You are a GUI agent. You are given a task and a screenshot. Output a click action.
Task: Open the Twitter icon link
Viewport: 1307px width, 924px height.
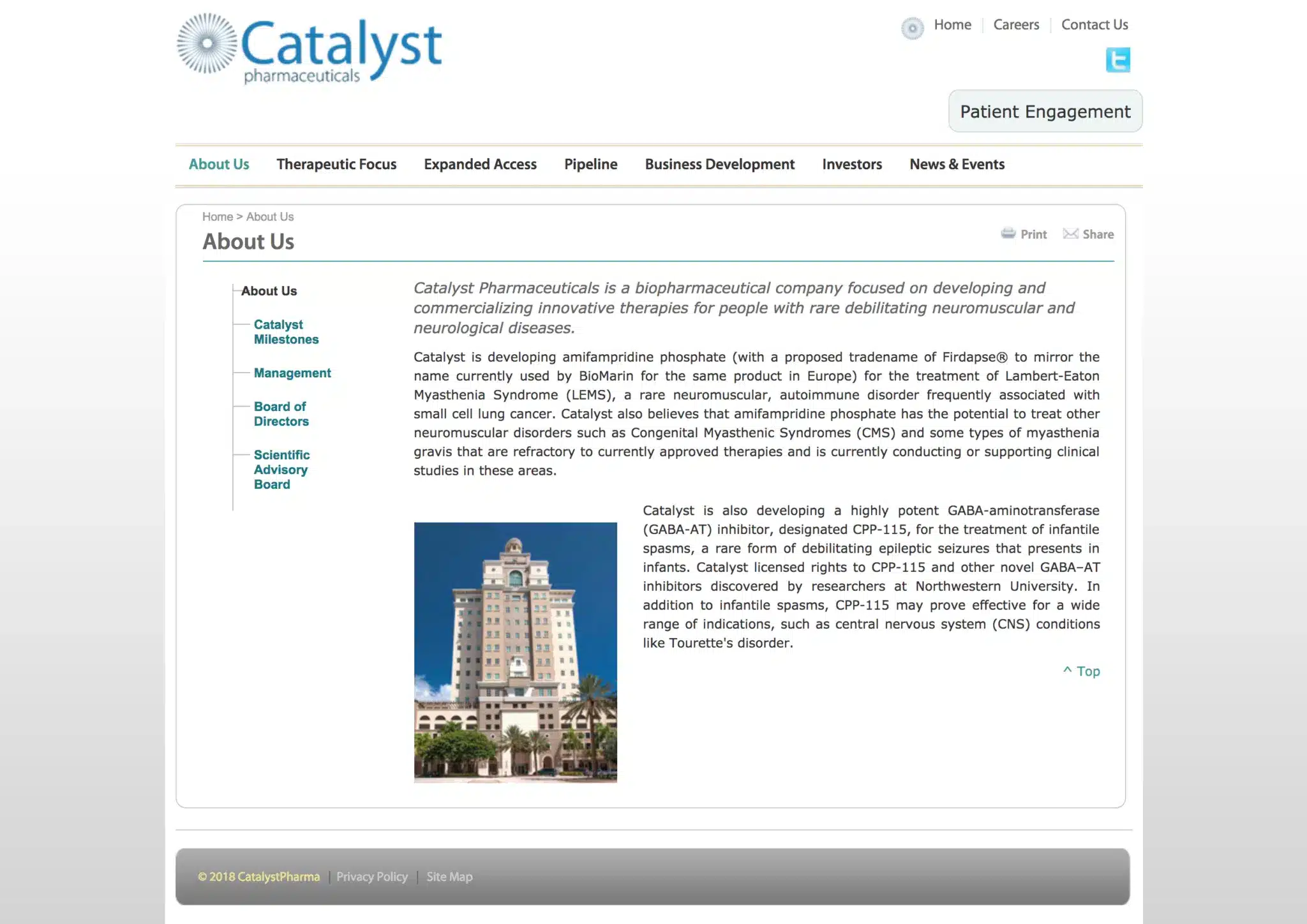coord(1117,60)
